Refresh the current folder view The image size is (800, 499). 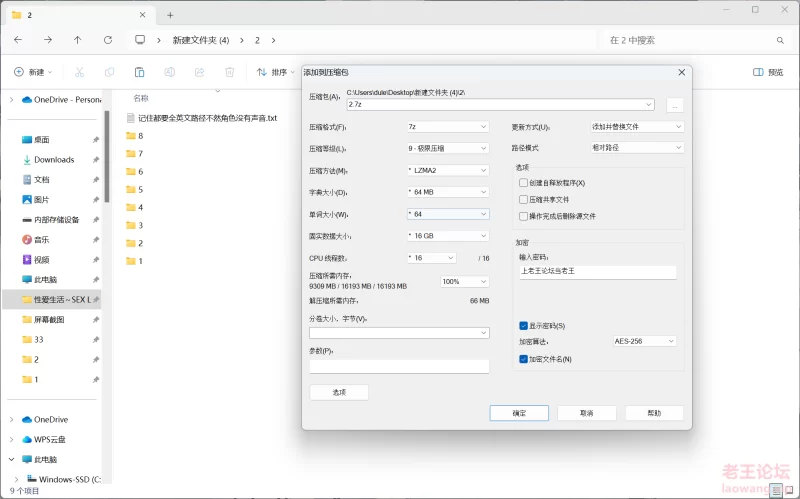(106, 40)
